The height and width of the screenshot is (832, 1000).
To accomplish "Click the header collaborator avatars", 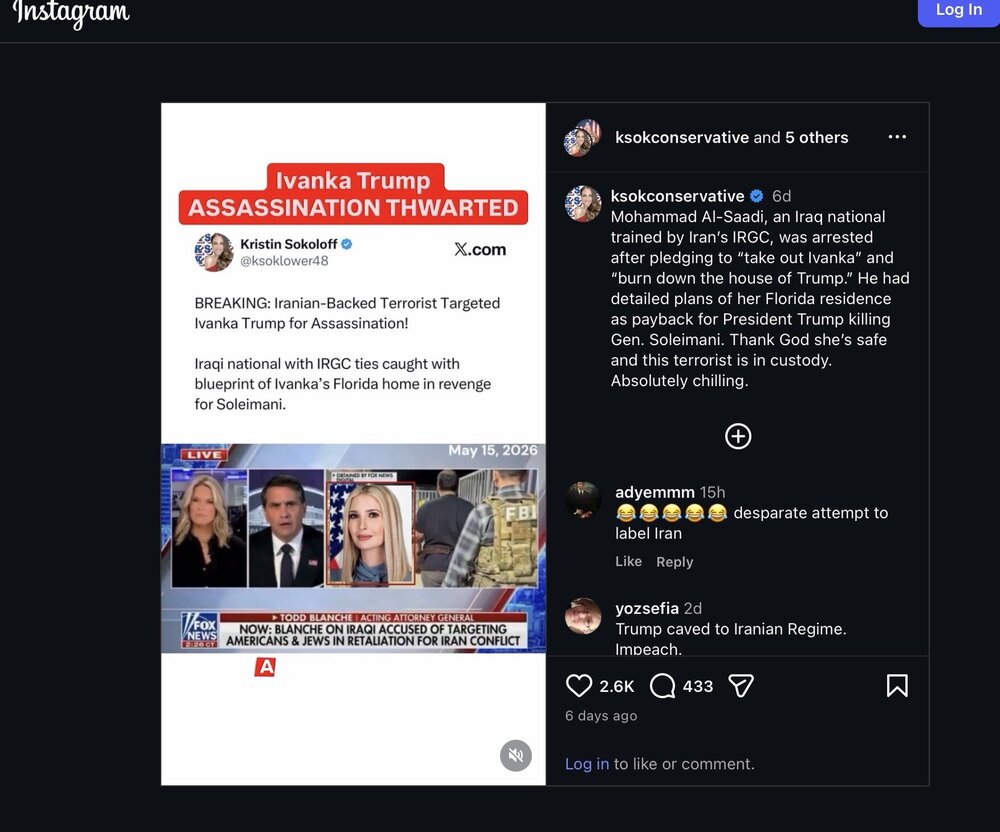I will coord(582,137).
